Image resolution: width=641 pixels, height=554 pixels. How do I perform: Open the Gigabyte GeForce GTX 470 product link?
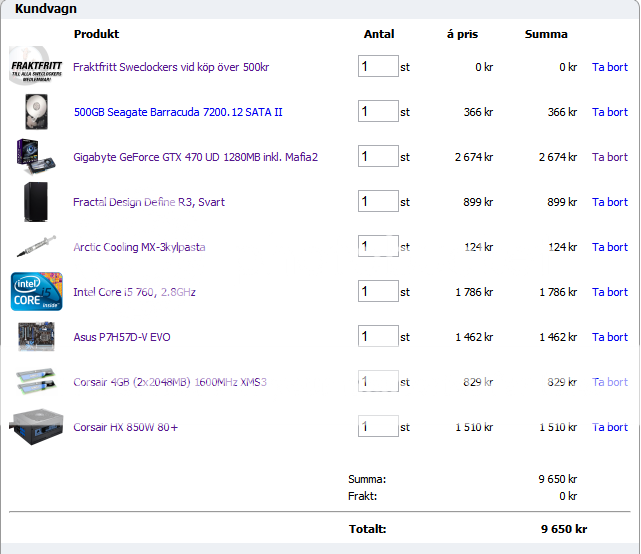pyautogui.click(x=195, y=157)
